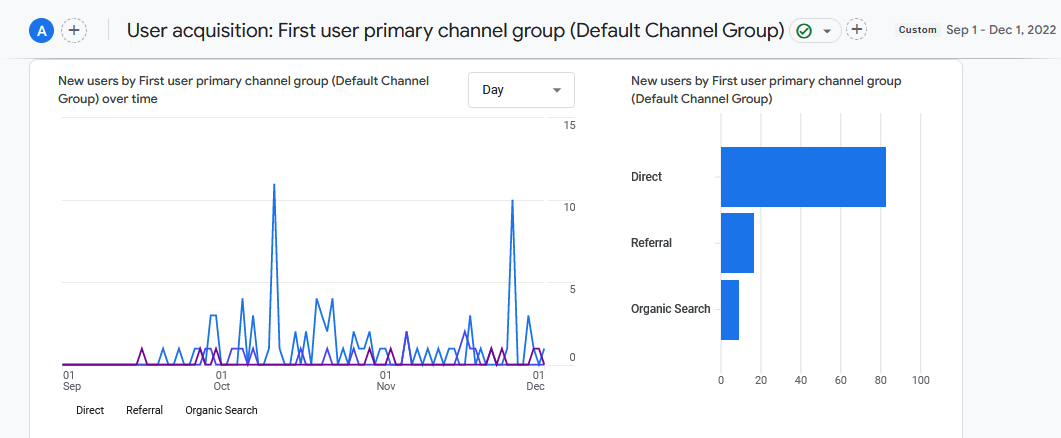The width and height of the screenshot is (1061, 438).
Task: Click the line chart title 'New users ... over time'
Action: tap(244, 90)
